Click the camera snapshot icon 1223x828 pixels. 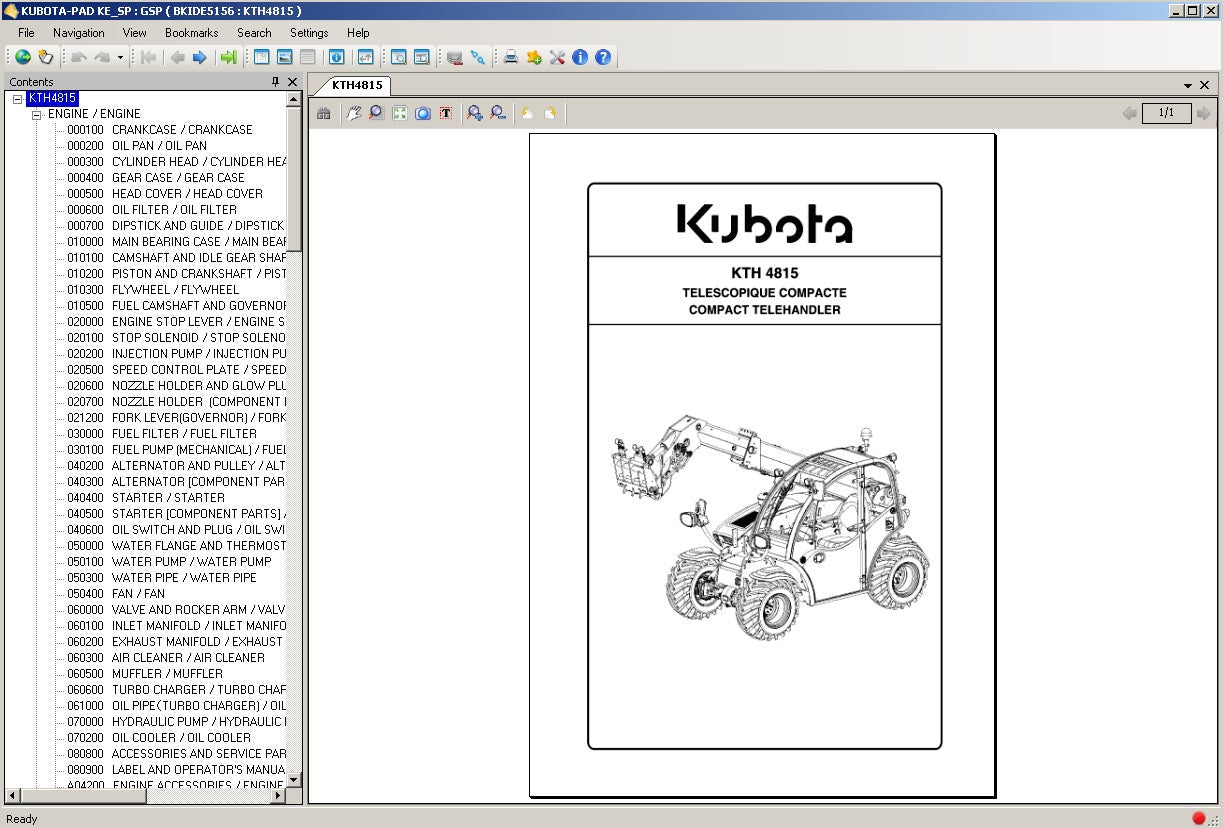[x=423, y=114]
